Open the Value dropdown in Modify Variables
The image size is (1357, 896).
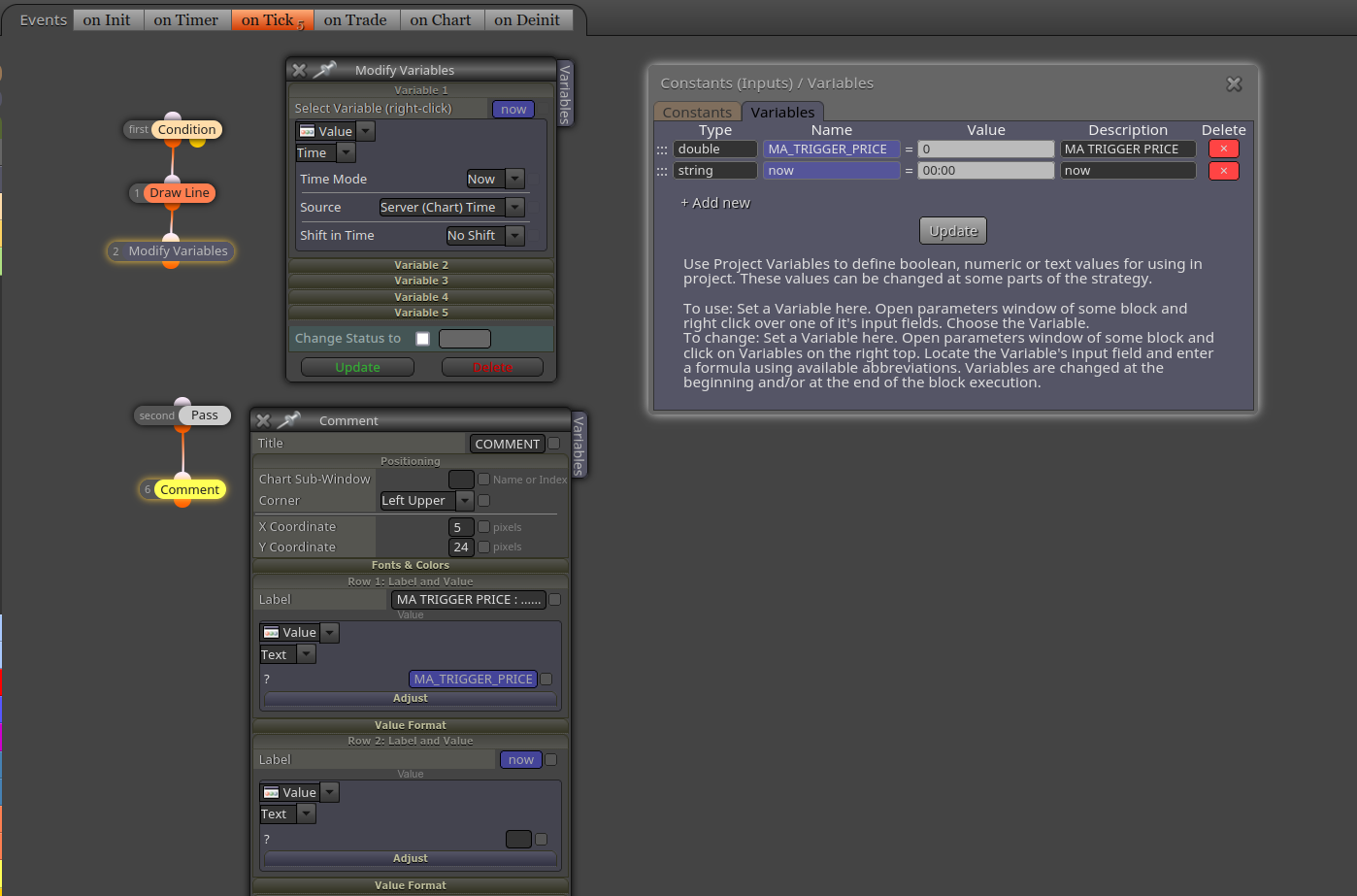click(x=335, y=131)
